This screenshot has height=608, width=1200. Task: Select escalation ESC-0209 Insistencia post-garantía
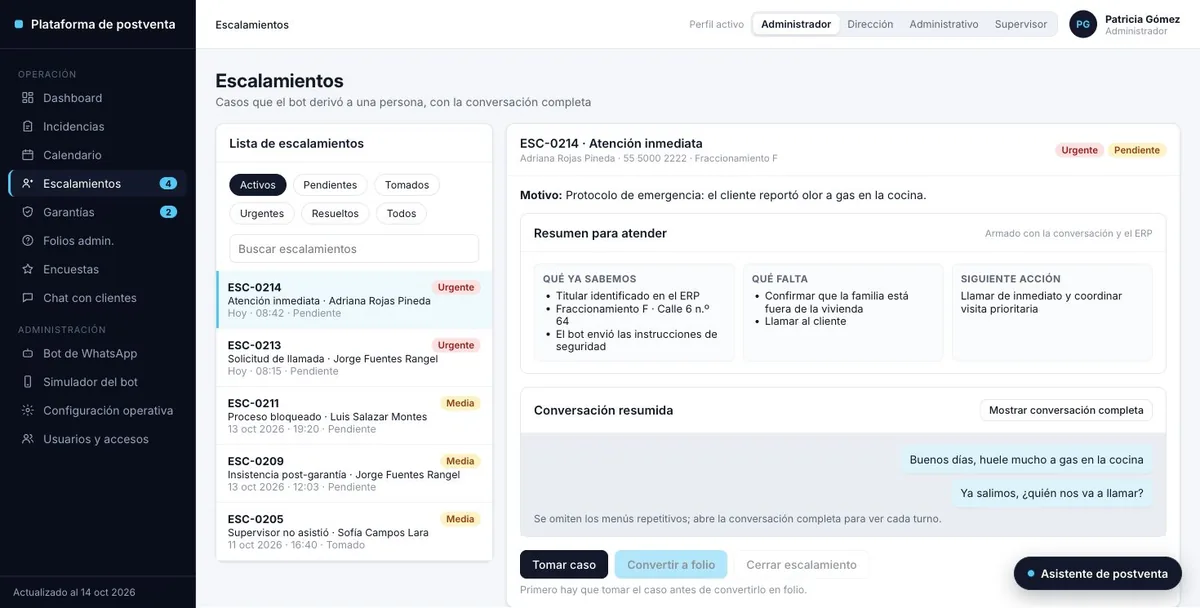click(x=354, y=474)
